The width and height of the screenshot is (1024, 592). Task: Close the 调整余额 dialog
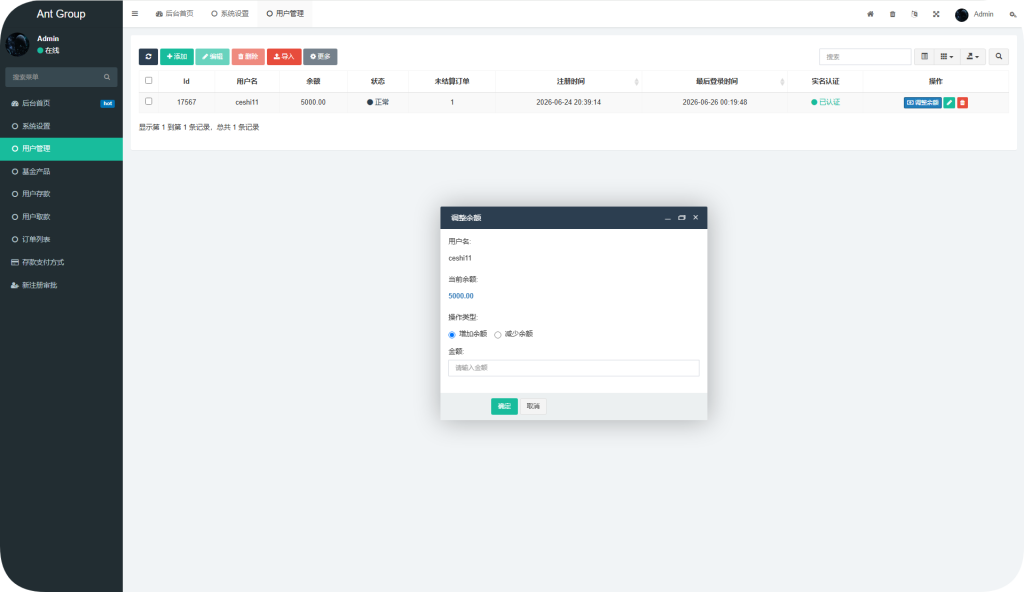point(696,218)
